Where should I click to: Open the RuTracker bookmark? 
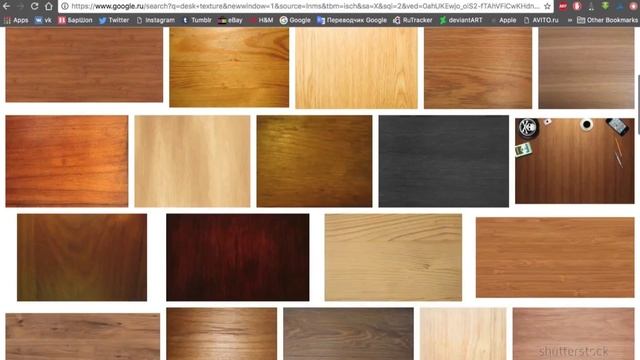(413, 20)
